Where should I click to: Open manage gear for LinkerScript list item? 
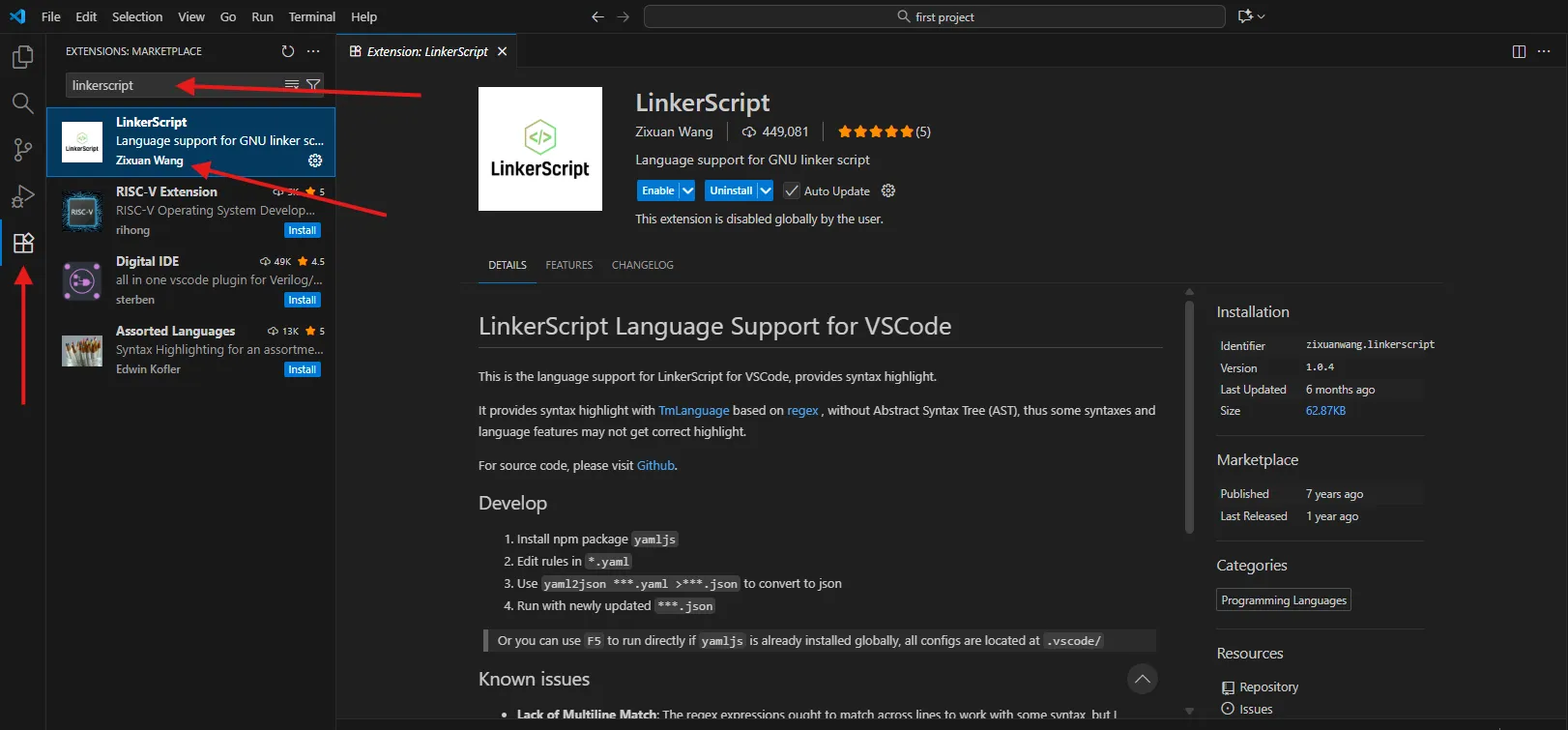click(x=315, y=161)
